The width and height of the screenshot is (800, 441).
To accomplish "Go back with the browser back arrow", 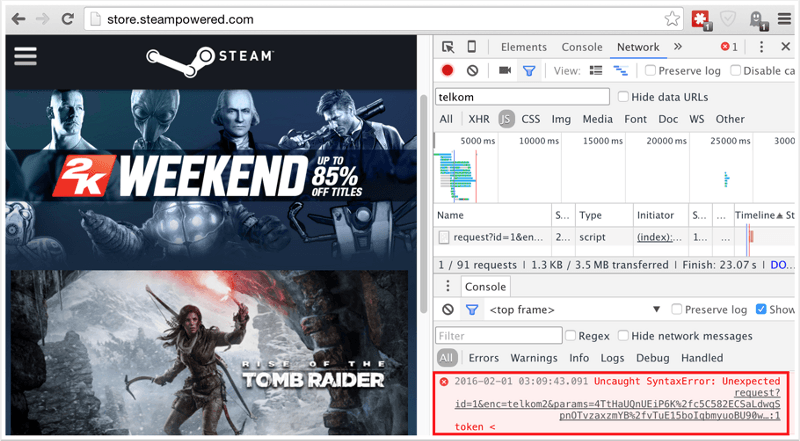I will click(18, 19).
